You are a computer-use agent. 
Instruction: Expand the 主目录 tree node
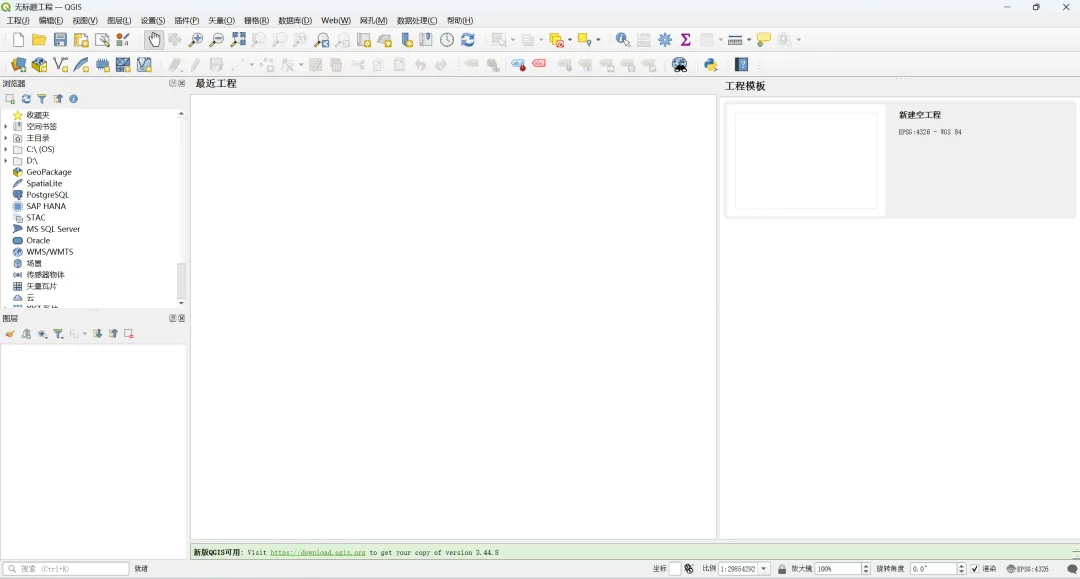click(x=6, y=138)
